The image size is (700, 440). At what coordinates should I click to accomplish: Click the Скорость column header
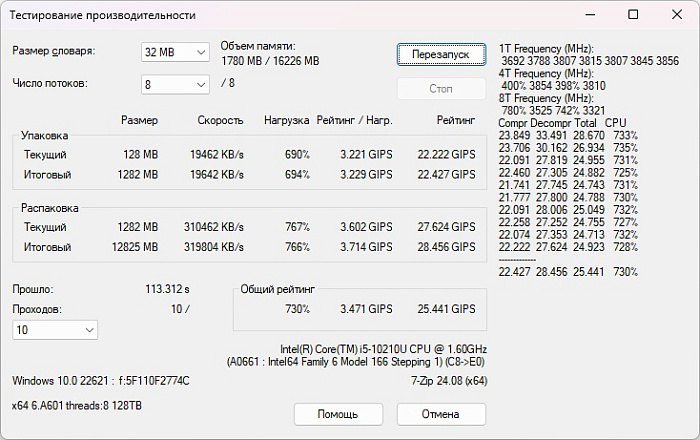click(220, 120)
